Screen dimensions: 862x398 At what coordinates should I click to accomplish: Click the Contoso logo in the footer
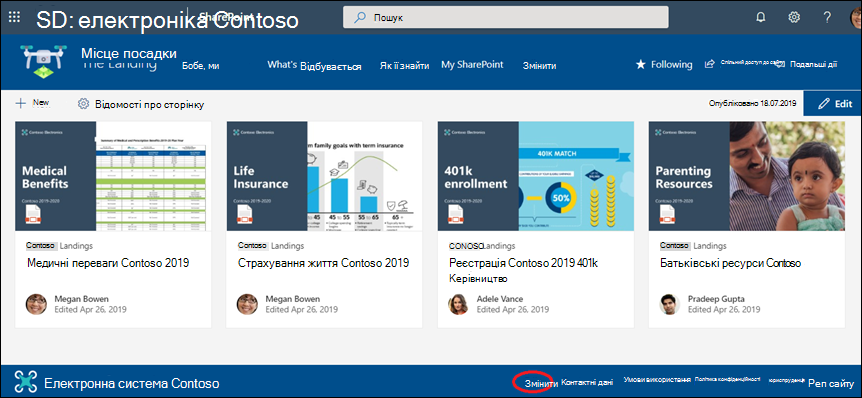click(x=26, y=383)
